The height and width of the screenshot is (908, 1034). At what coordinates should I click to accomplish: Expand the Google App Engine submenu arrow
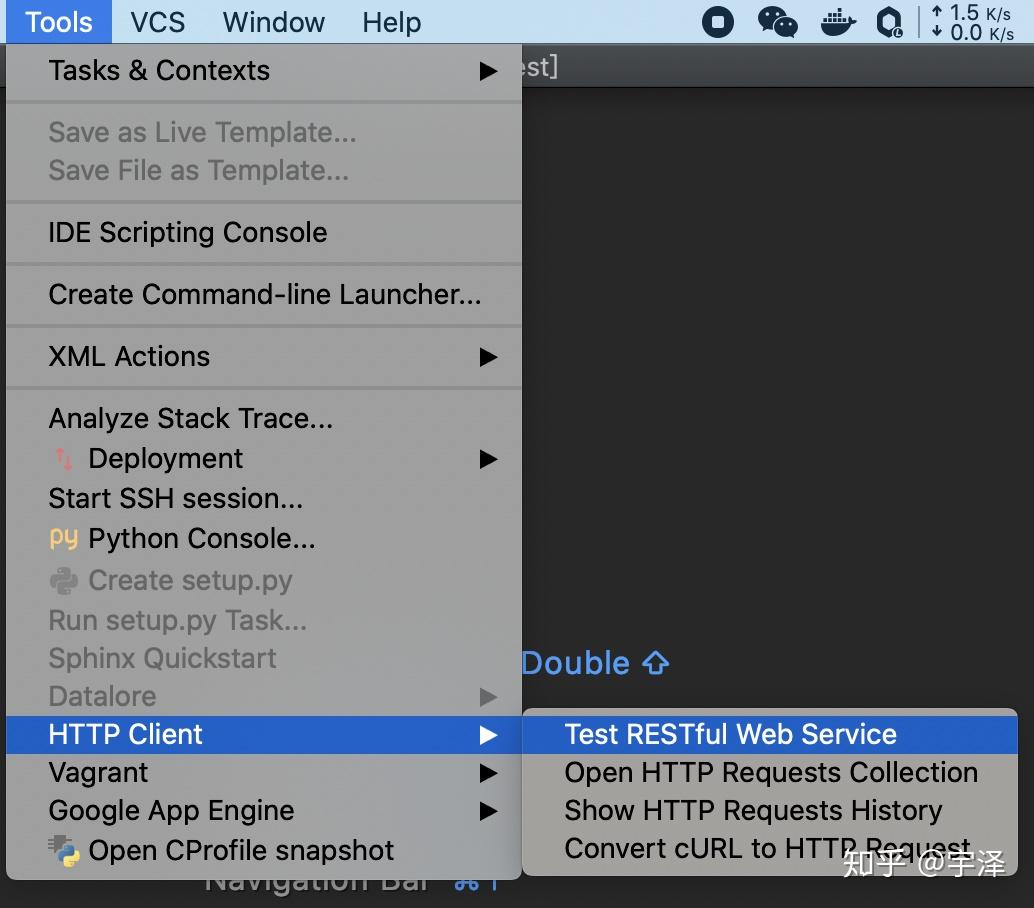[488, 811]
